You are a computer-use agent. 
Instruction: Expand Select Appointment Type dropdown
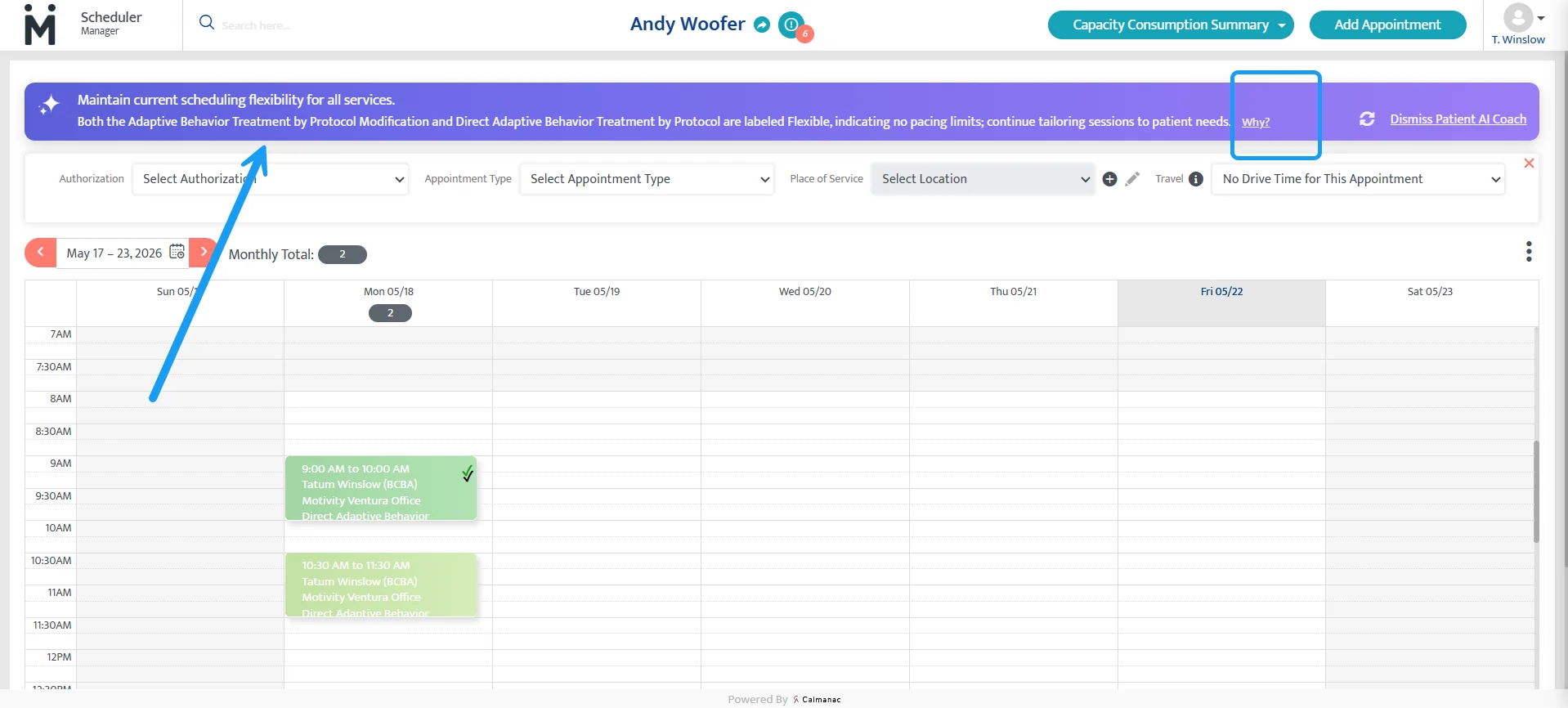tap(647, 179)
